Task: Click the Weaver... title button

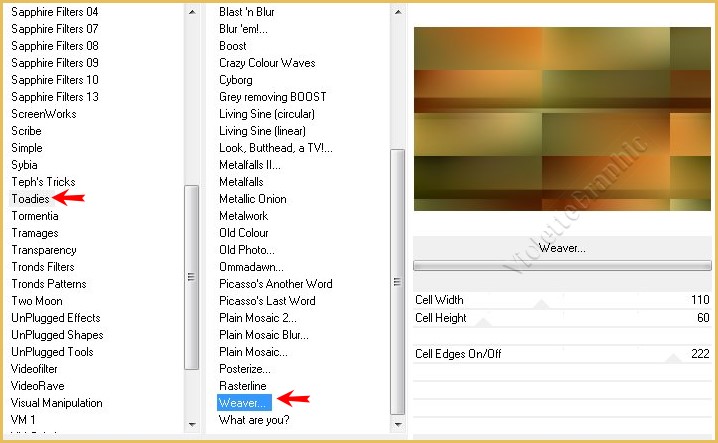Action: click(x=561, y=247)
